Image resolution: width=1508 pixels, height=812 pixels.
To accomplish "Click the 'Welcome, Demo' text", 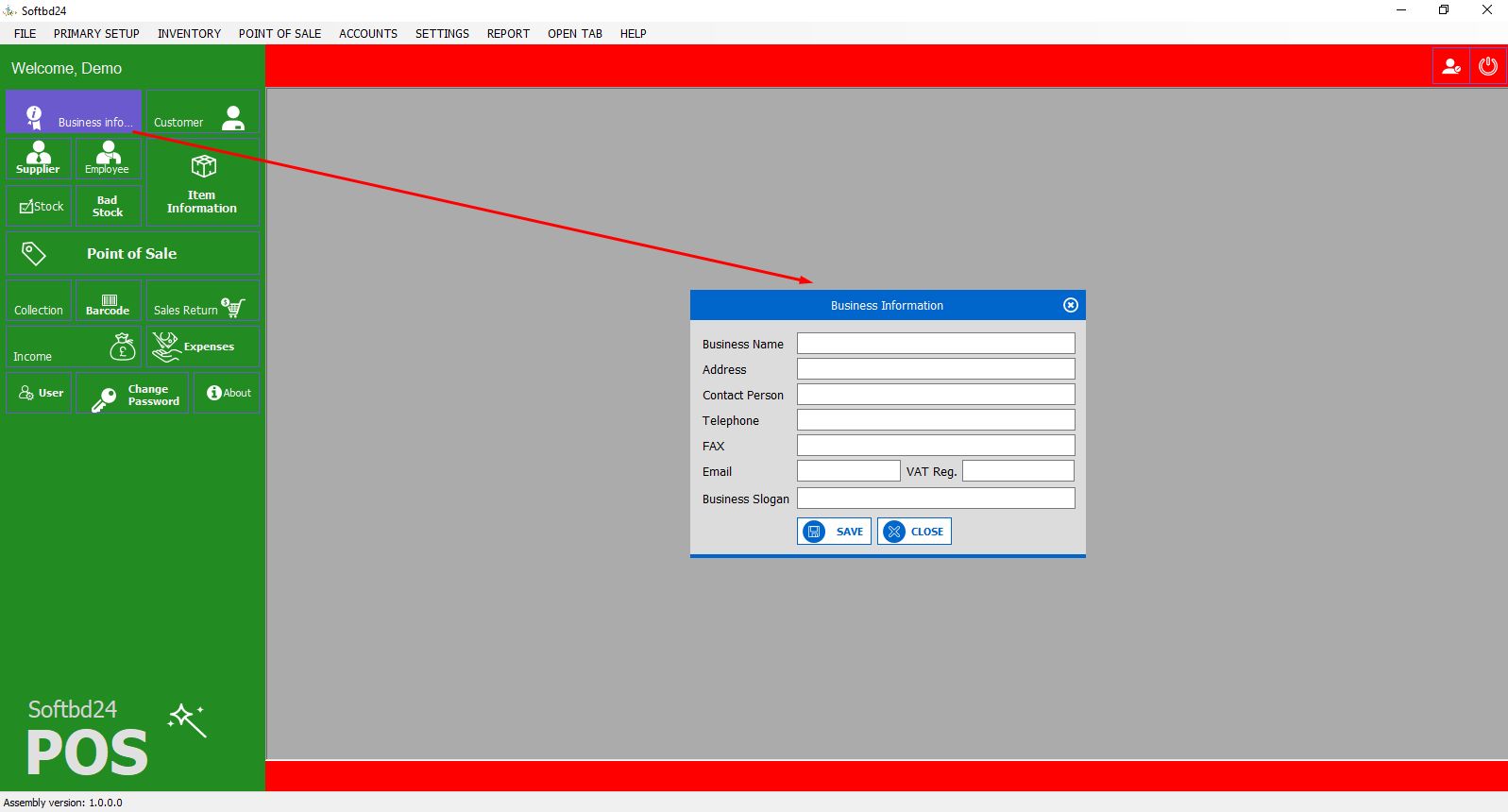I will (66, 68).
